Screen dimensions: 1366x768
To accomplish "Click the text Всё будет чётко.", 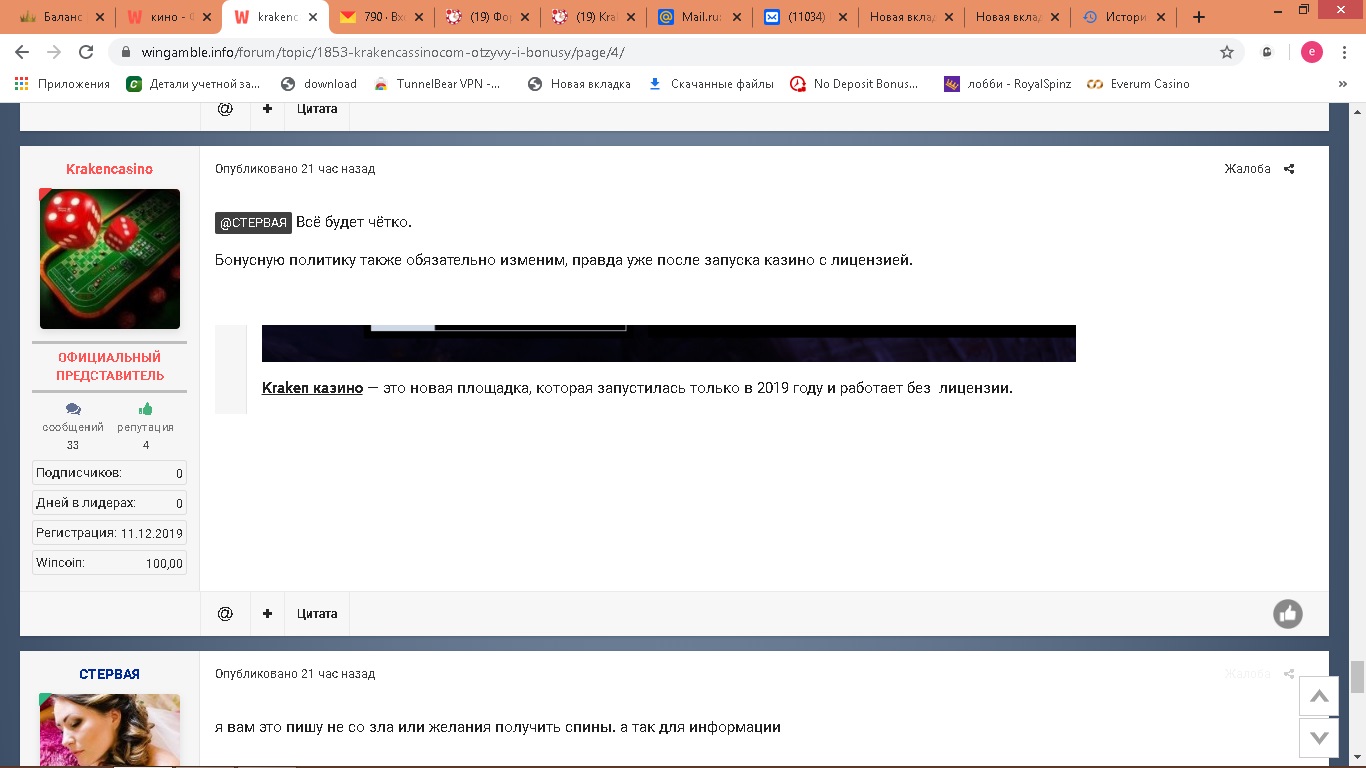I will pyautogui.click(x=354, y=222).
